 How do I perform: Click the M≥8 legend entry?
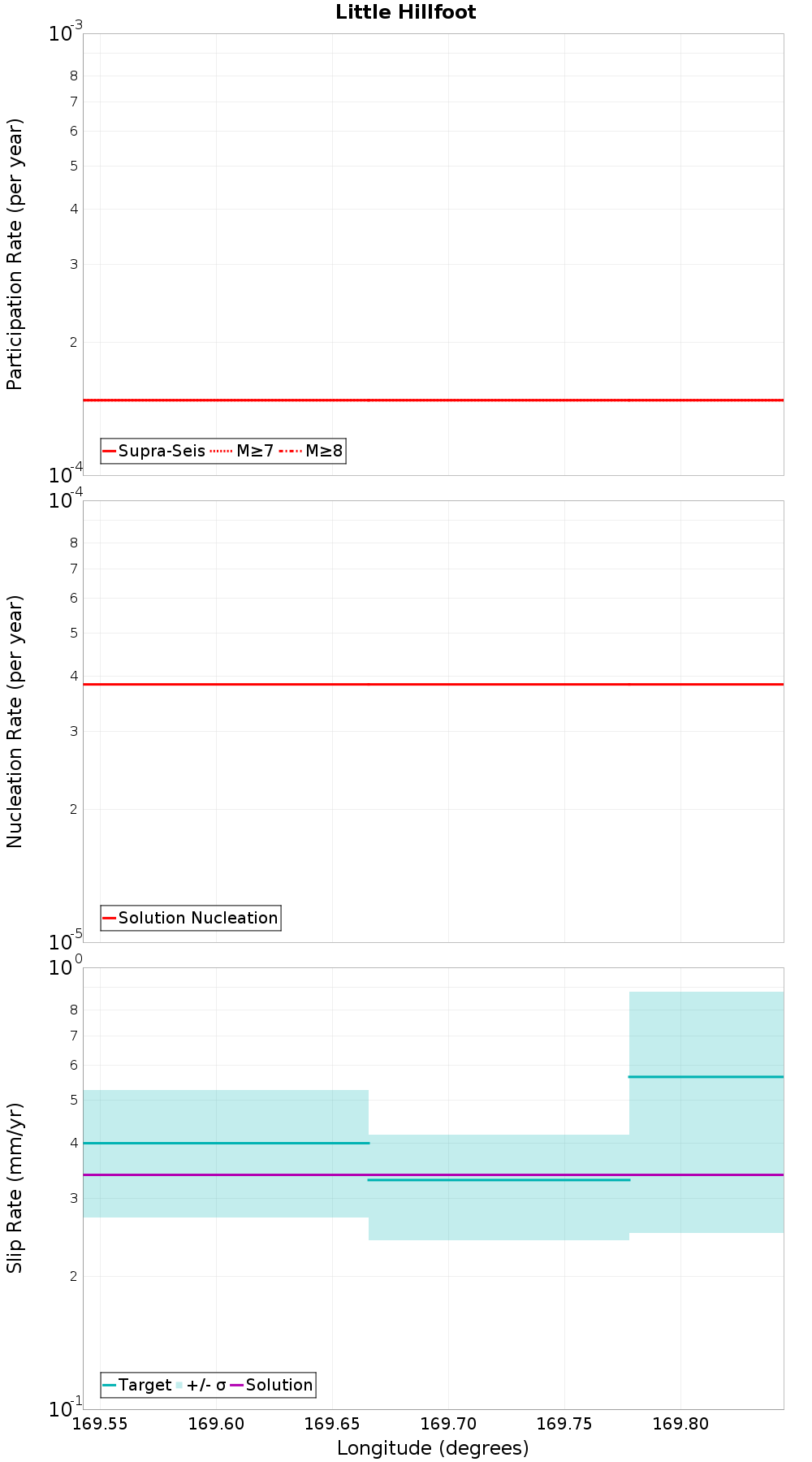pyautogui.click(x=311, y=451)
